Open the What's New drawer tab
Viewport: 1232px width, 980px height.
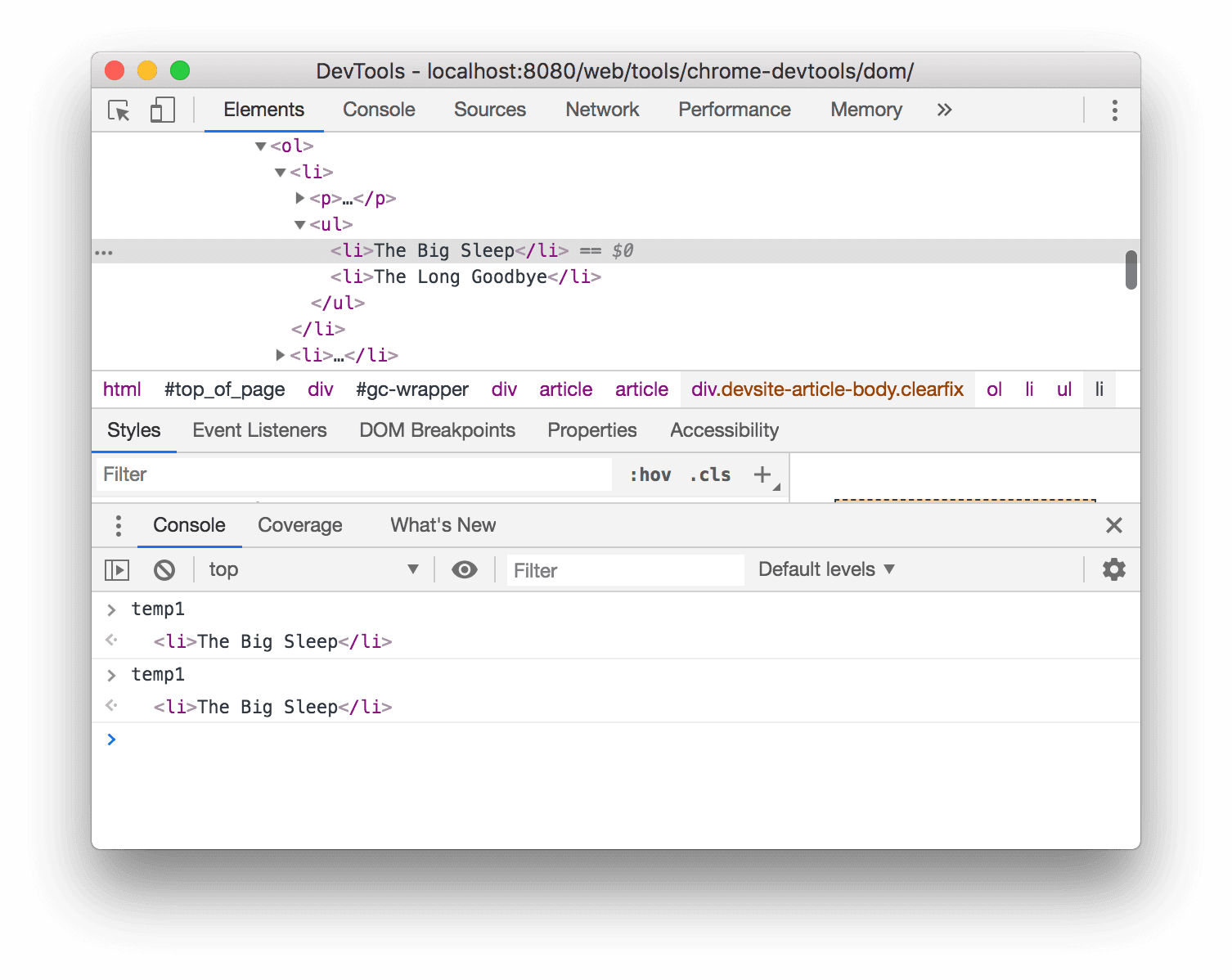pyautogui.click(x=443, y=525)
